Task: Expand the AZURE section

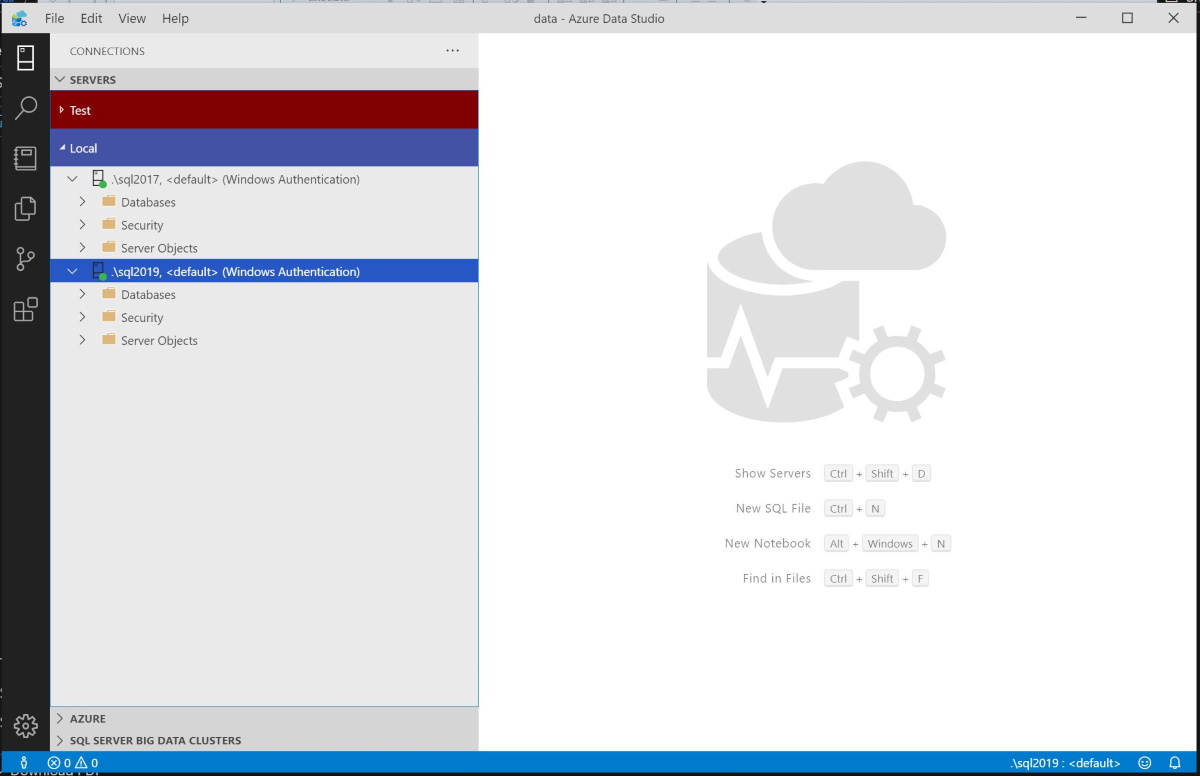Action: (60, 719)
